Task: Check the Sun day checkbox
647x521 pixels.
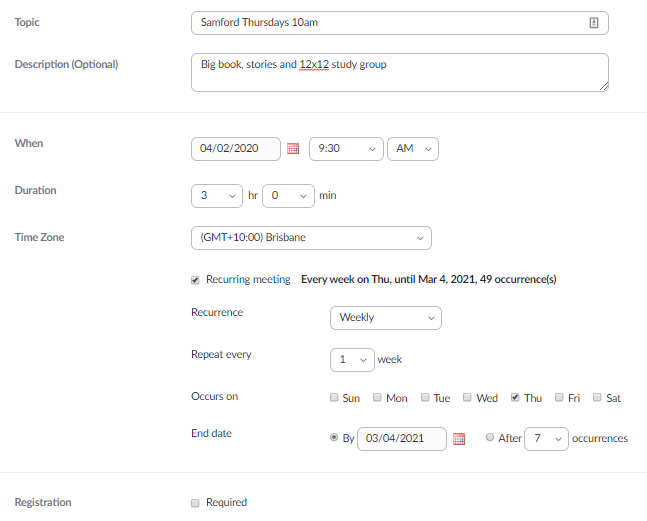Action: (x=334, y=397)
